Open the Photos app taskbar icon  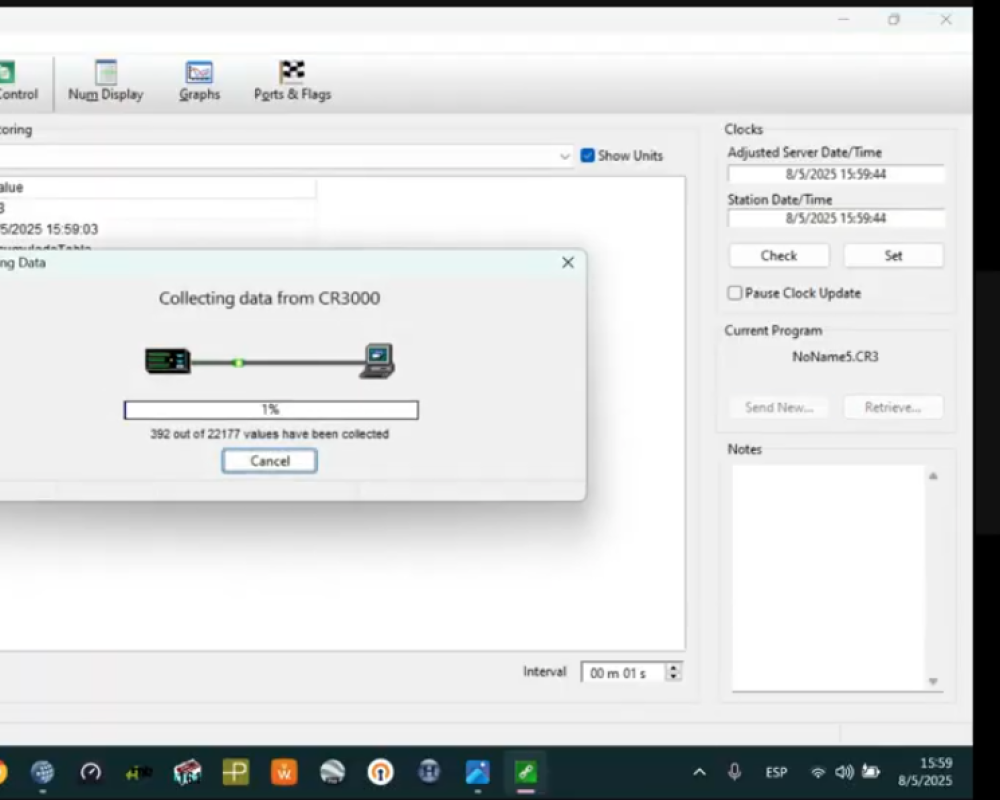click(477, 772)
